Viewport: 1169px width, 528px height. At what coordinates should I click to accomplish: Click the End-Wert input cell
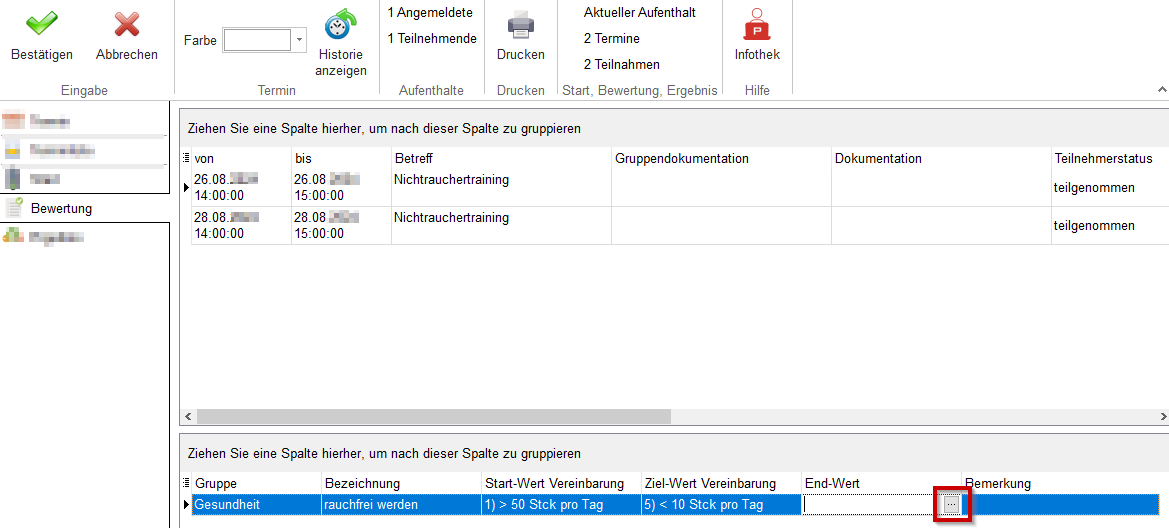[x=870, y=505]
